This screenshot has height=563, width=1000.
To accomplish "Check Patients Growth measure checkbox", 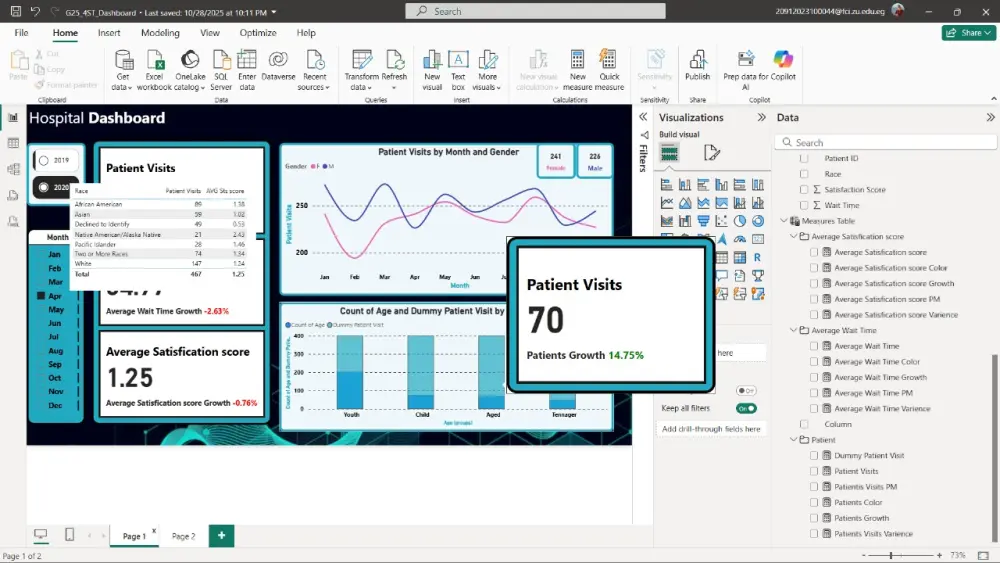I will [814, 518].
